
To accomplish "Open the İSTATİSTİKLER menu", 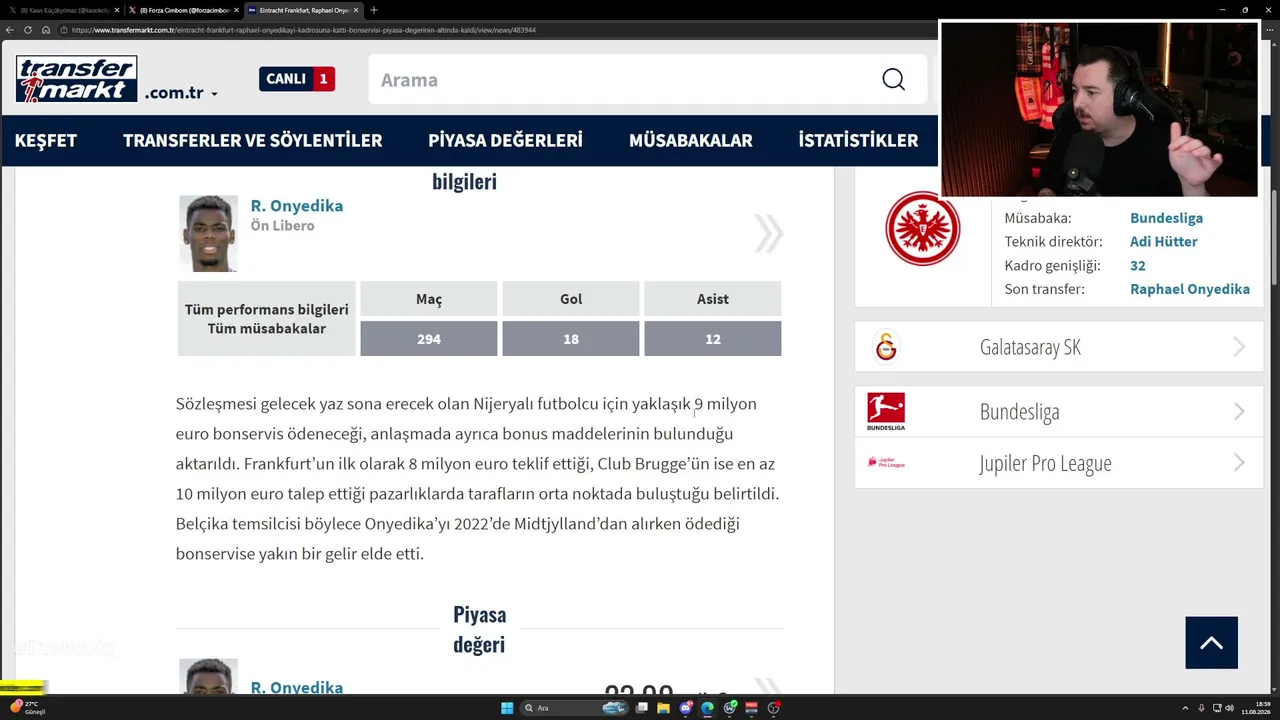I will click(x=858, y=140).
